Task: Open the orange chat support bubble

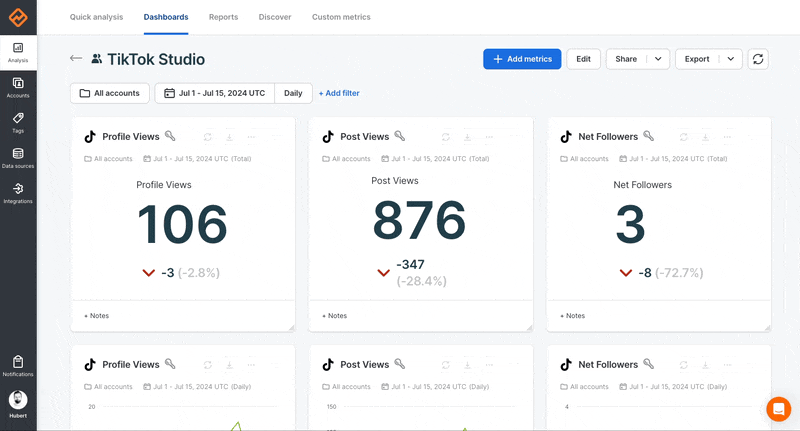Action: pyautogui.click(x=779, y=409)
